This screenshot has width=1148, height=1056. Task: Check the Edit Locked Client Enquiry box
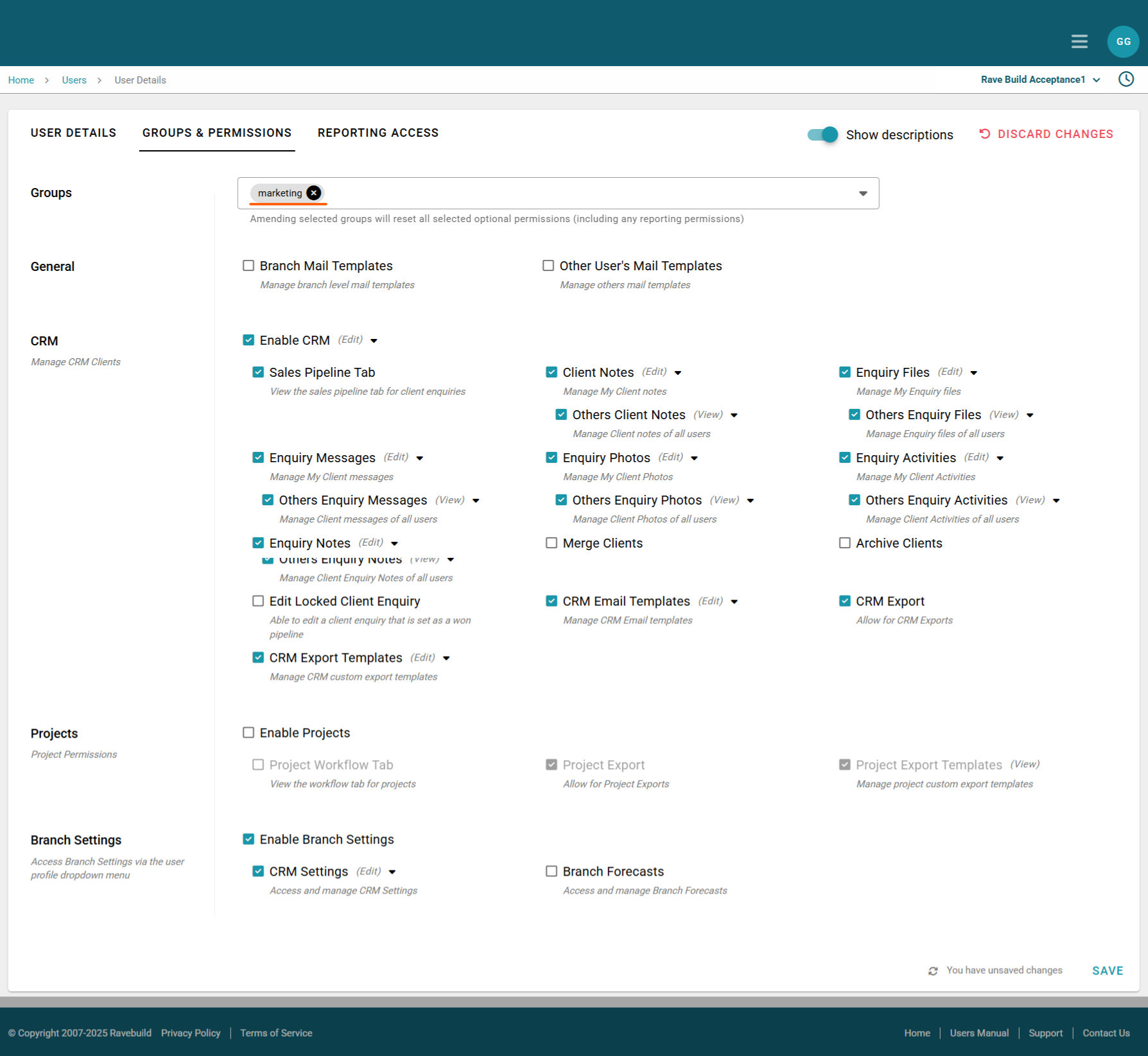tap(258, 601)
